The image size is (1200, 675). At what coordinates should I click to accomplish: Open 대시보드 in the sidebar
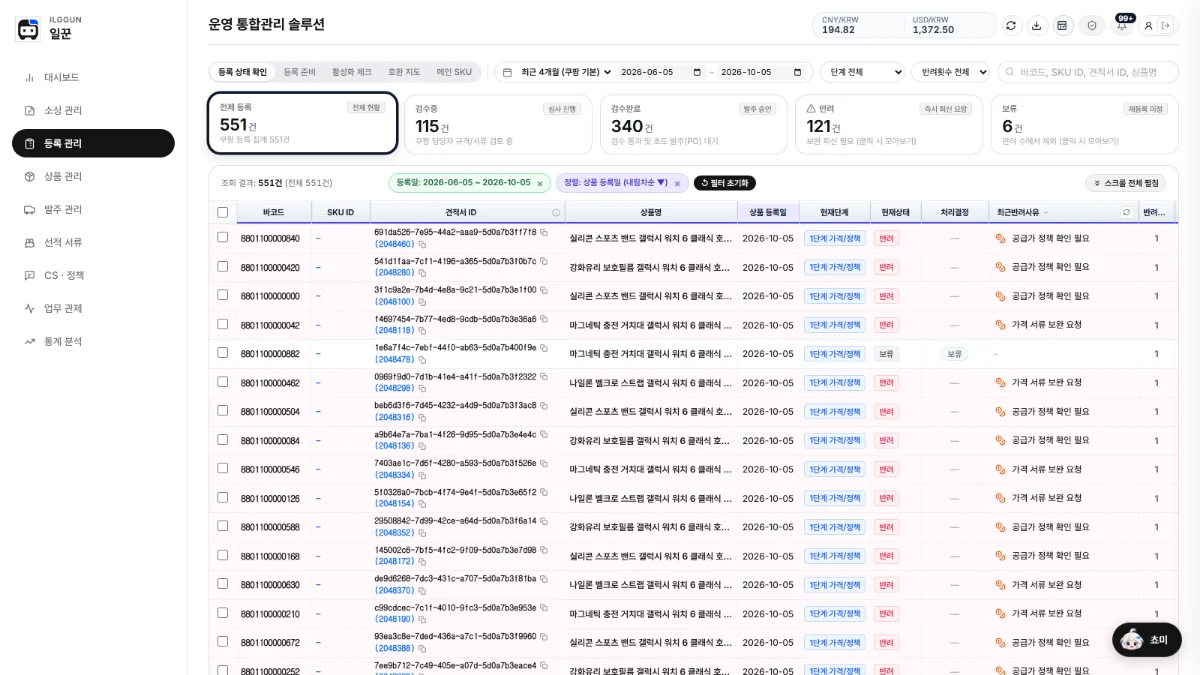93,77
